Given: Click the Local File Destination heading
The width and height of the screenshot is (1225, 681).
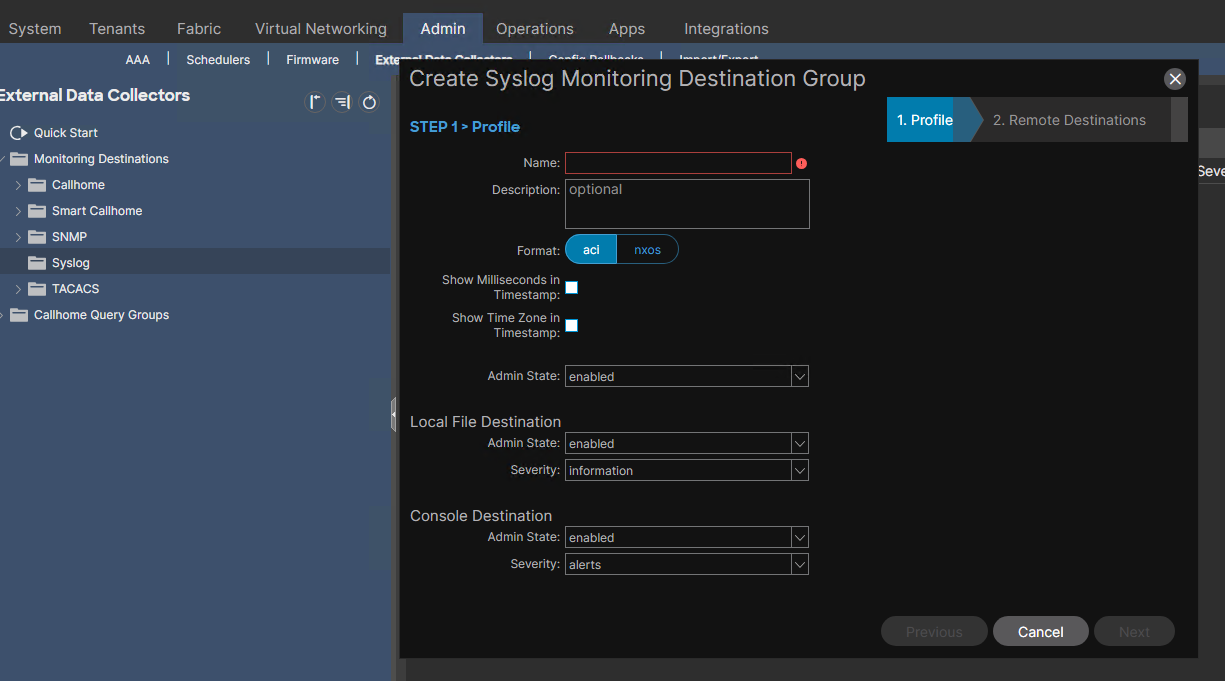Looking at the screenshot, I should (485, 422).
